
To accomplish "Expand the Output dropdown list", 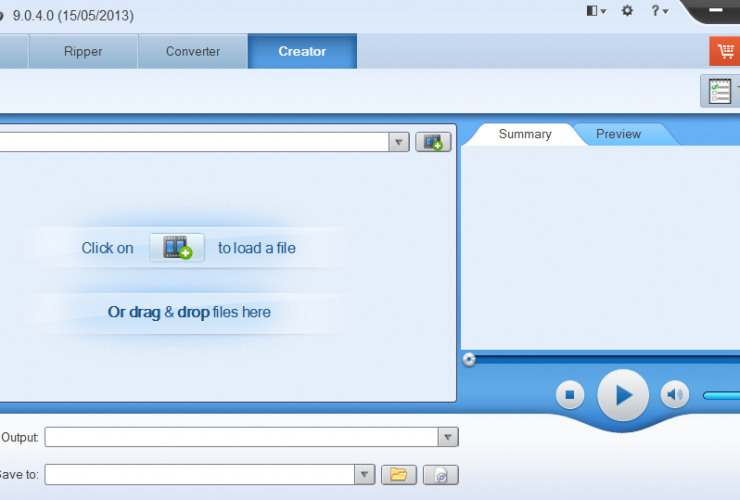I will click(x=448, y=437).
